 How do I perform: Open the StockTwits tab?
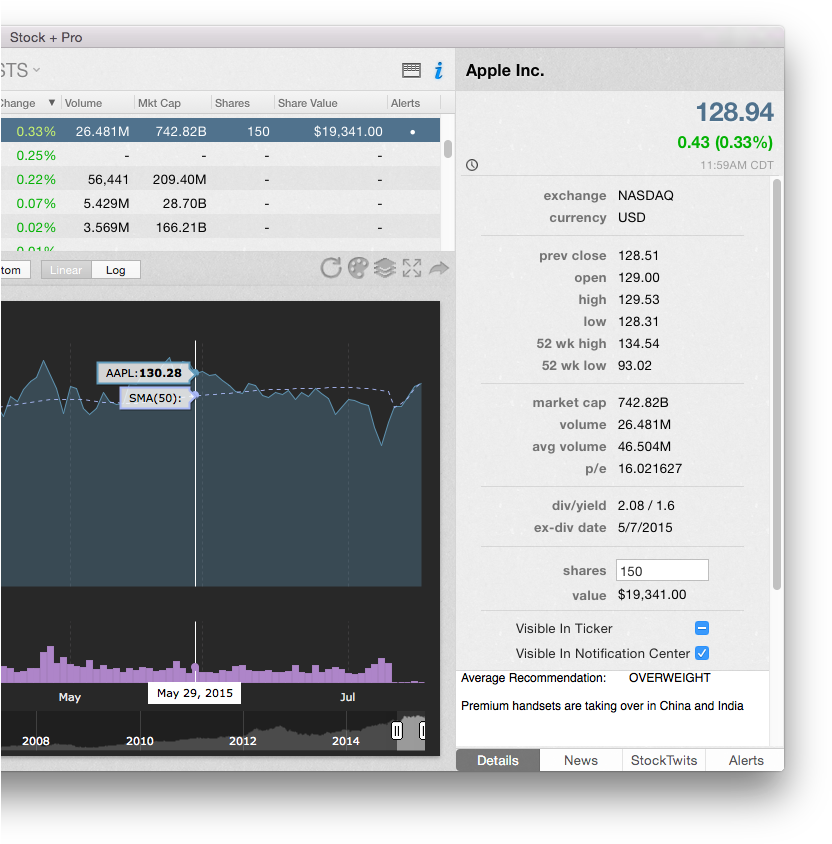664,760
